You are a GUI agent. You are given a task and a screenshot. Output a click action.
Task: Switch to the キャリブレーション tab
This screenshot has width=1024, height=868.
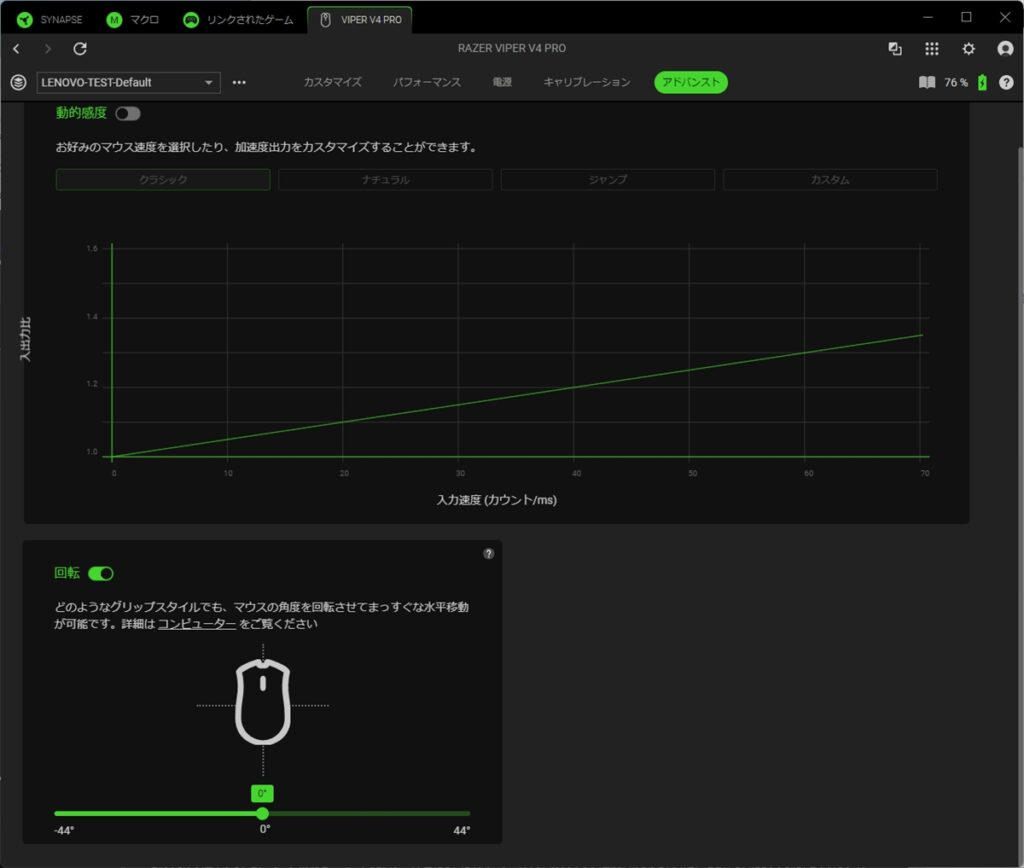coord(587,83)
